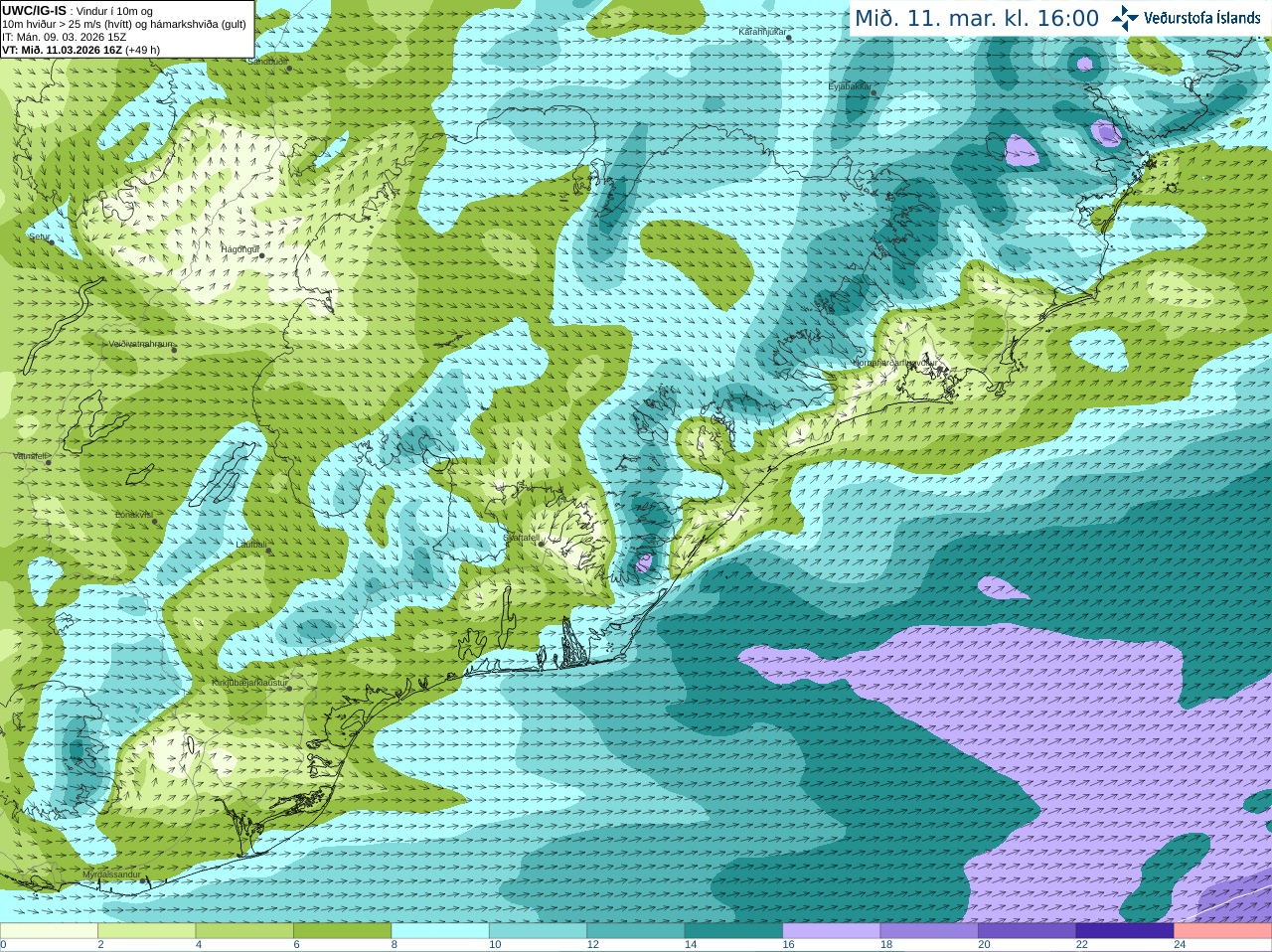Click the Veiðivatnahraun station label
1272x952 pixels.
140,344
